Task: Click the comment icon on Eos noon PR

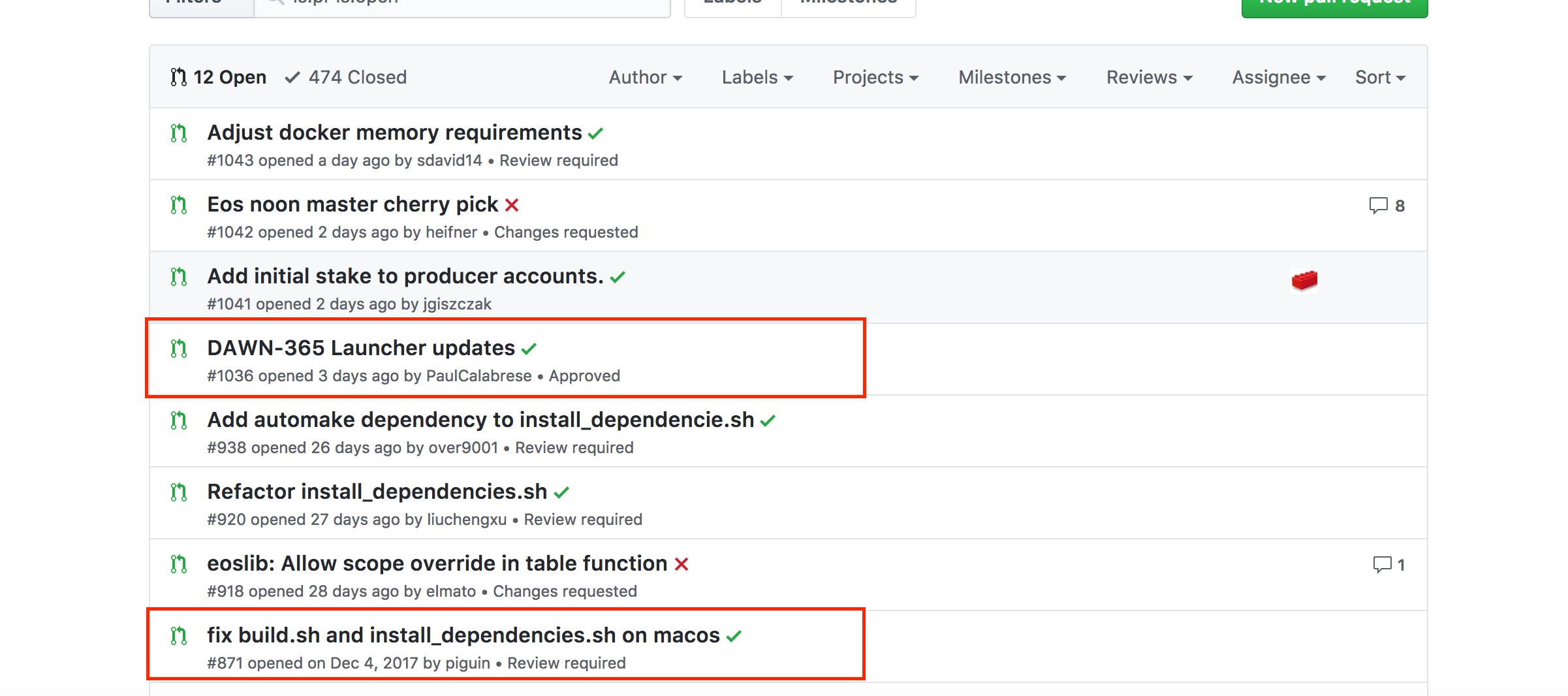Action: pyautogui.click(x=1378, y=206)
